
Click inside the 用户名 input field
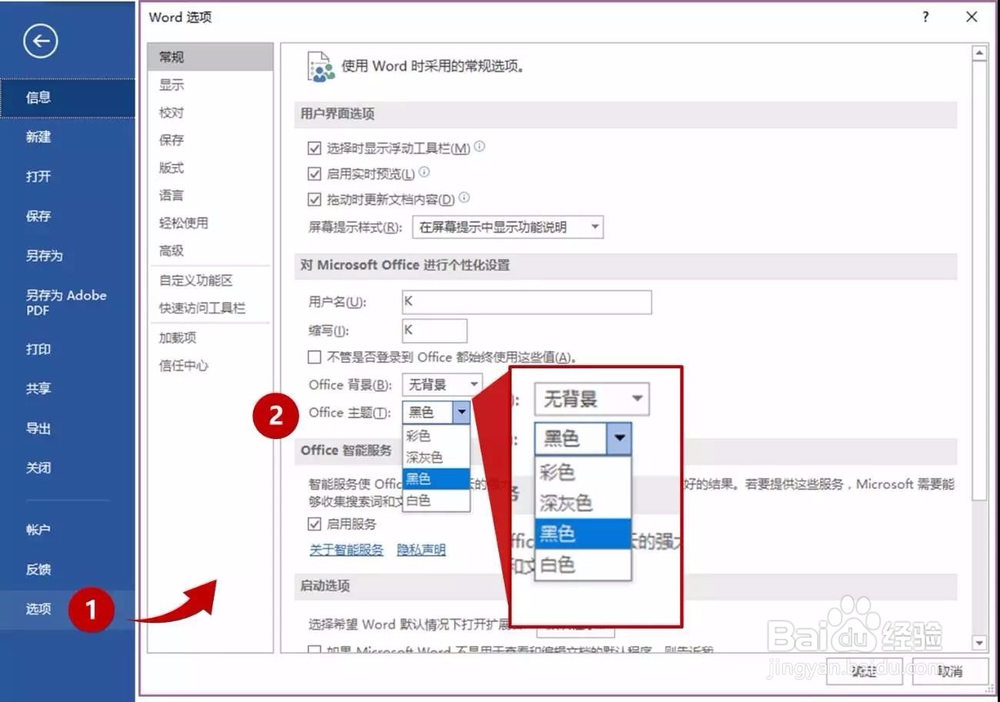tap(526, 302)
